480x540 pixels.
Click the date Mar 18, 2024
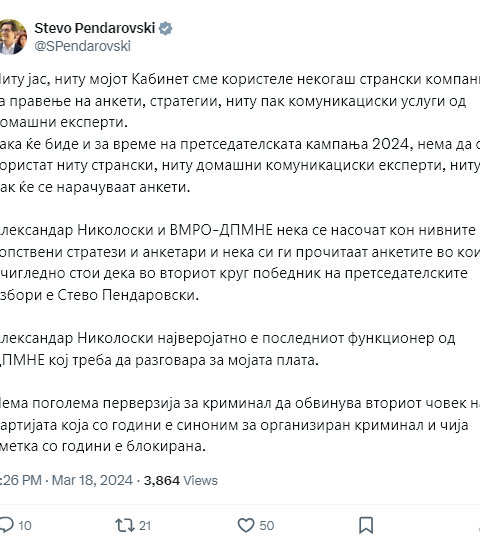pos(92,480)
